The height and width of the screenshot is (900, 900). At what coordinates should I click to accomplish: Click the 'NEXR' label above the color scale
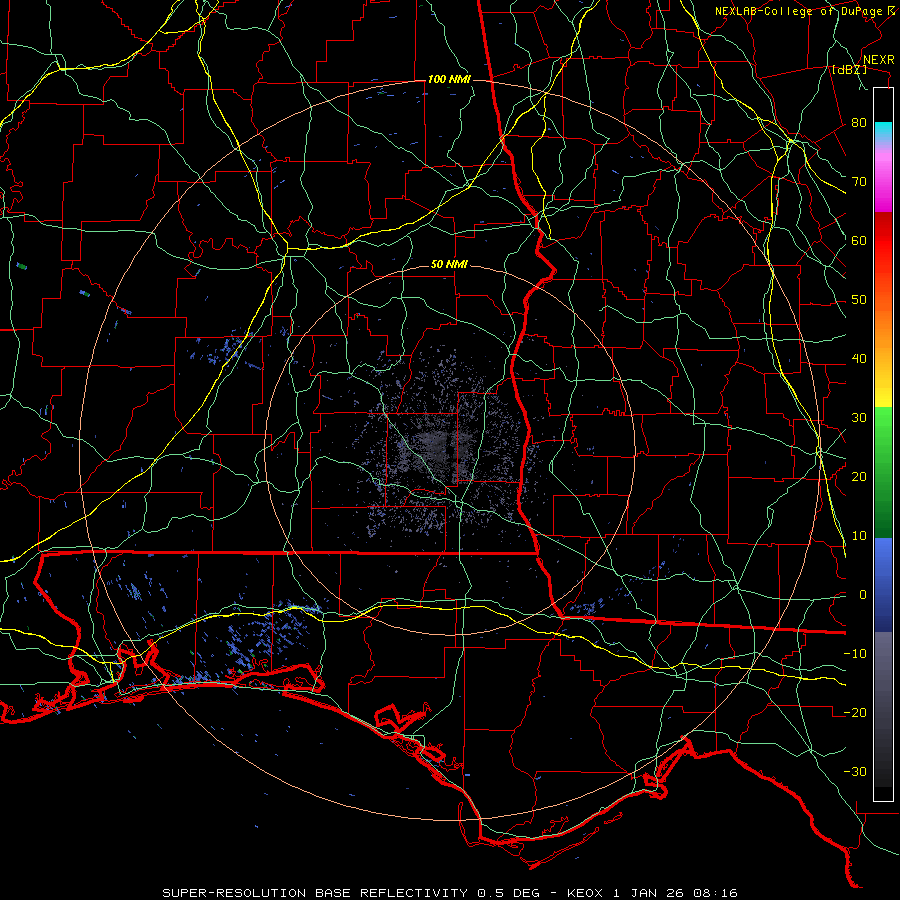(879, 60)
